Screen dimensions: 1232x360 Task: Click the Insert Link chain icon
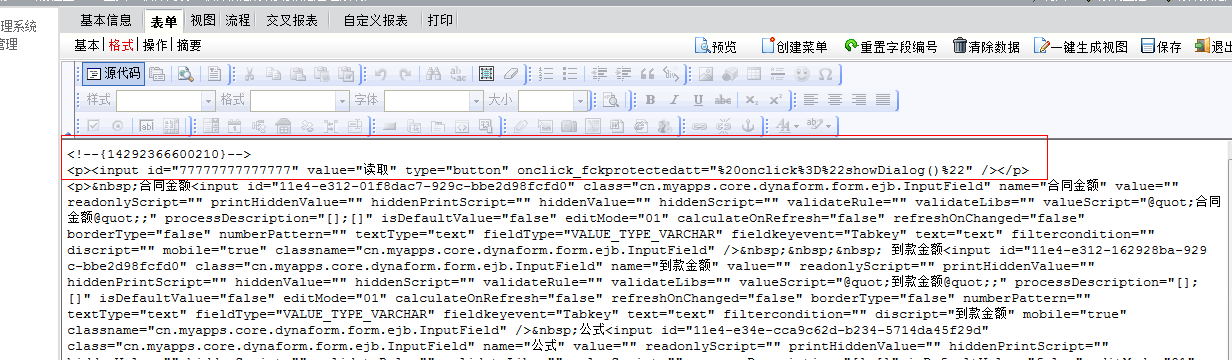pyautogui.click(x=699, y=126)
